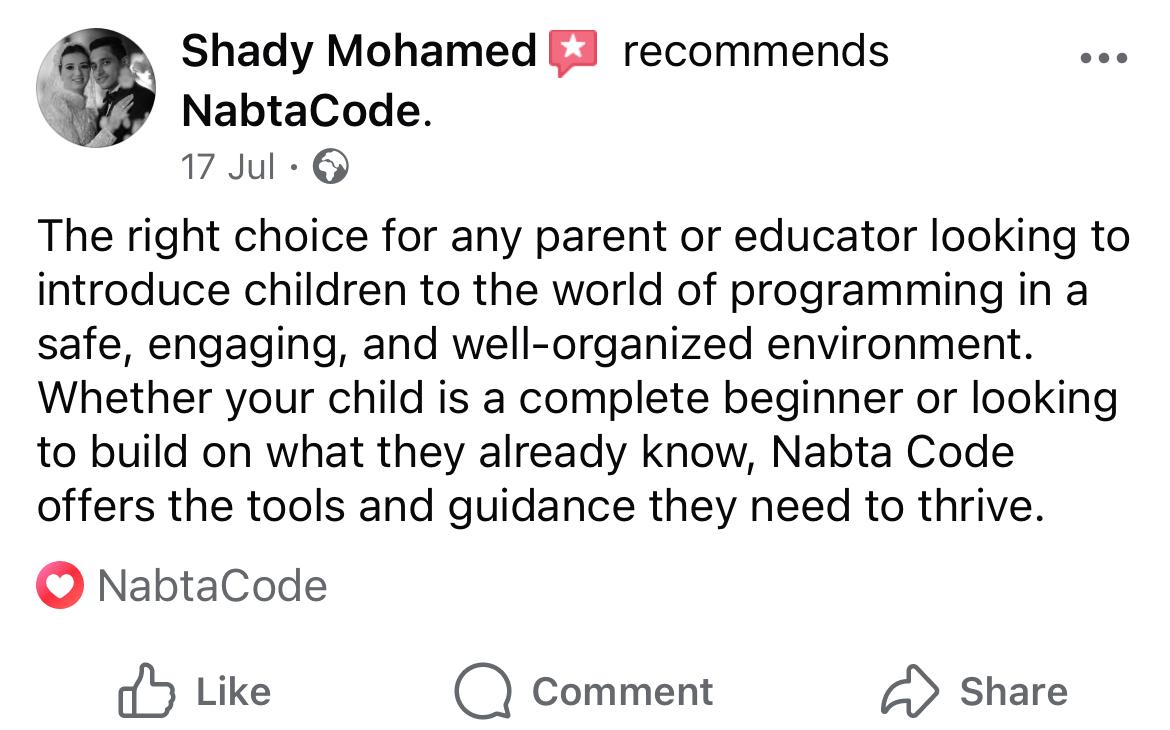
Task: Click the thumbs-up Like icon
Action: 146,691
